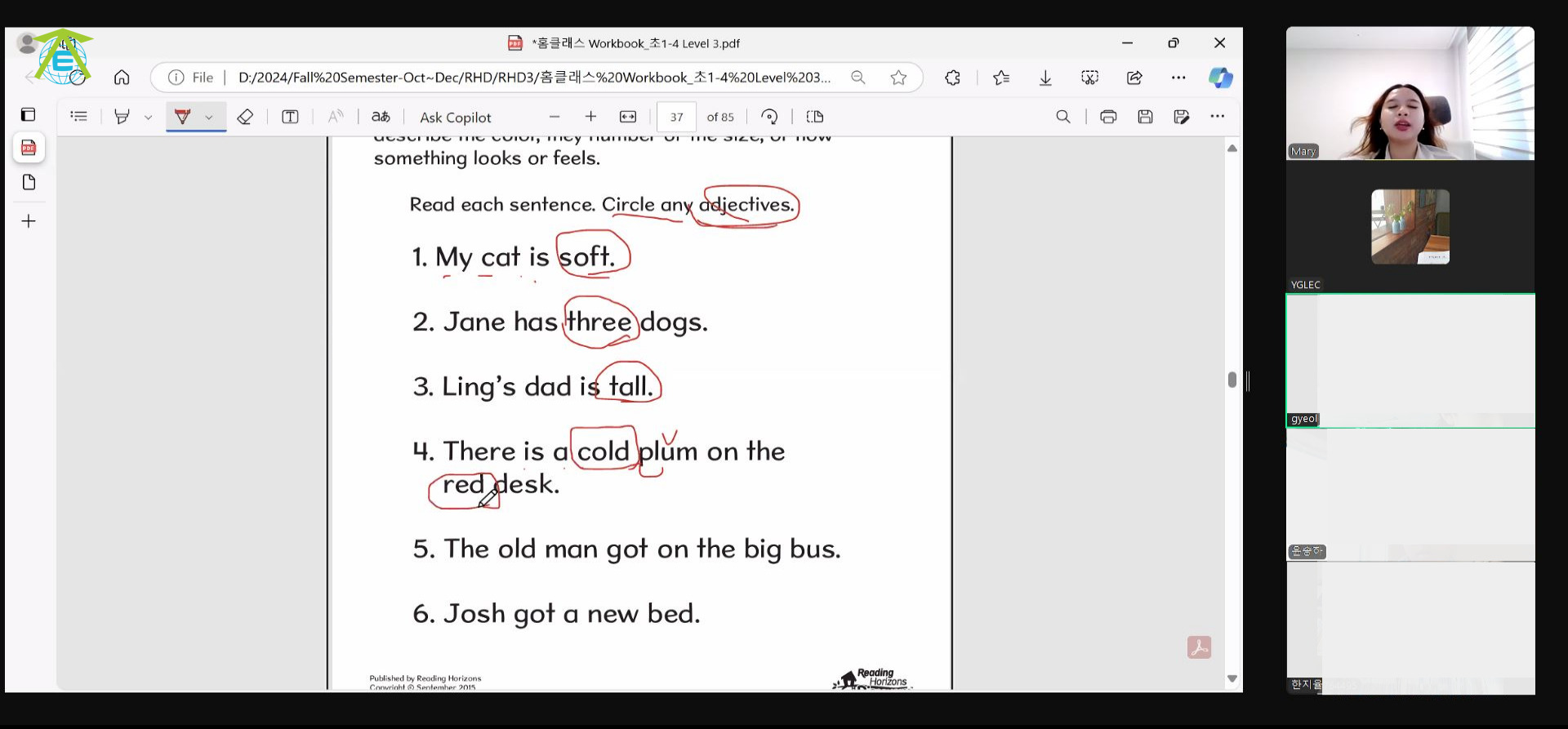Click the File info icon in address bar
The width and height of the screenshot is (1568, 729).
click(x=176, y=78)
